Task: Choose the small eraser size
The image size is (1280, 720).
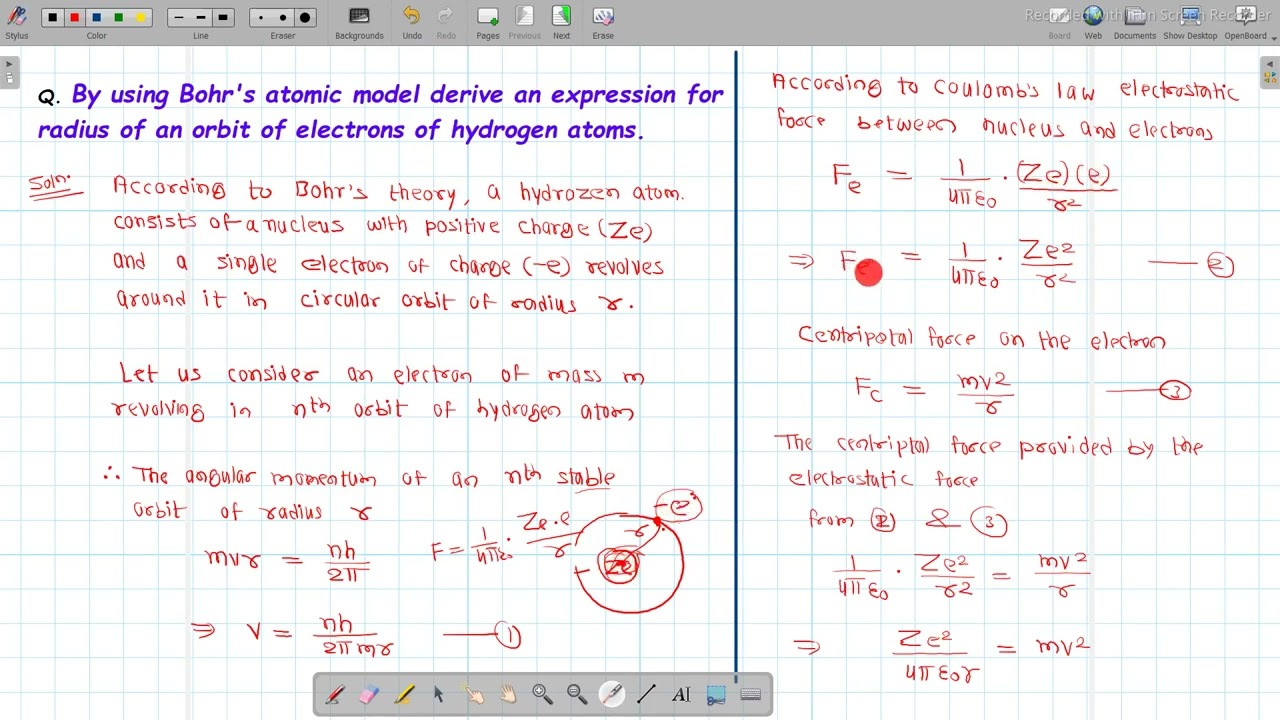Action: 262,17
